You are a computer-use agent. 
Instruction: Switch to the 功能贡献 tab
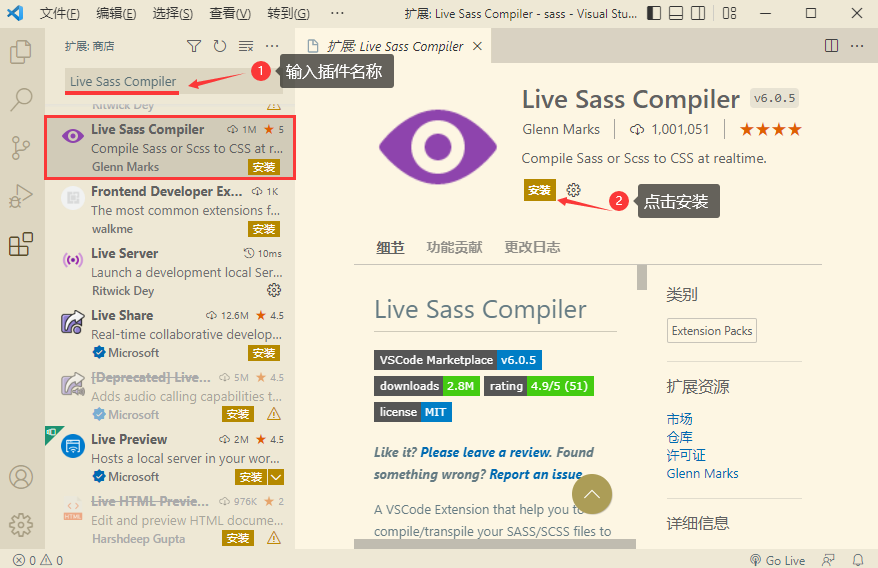click(x=454, y=247)
